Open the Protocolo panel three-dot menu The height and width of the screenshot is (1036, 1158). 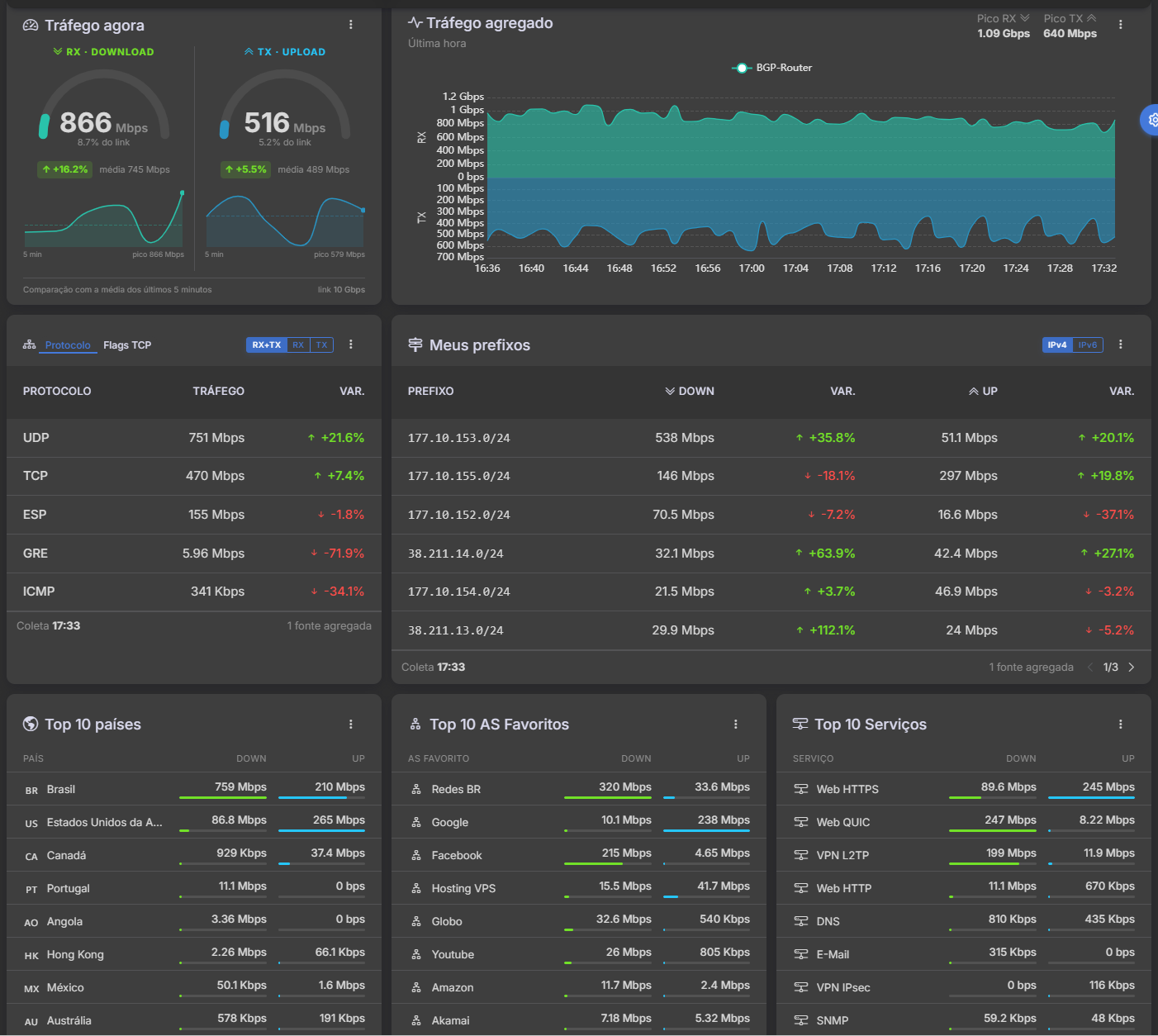pyautogui.click(x=351, y=345)
